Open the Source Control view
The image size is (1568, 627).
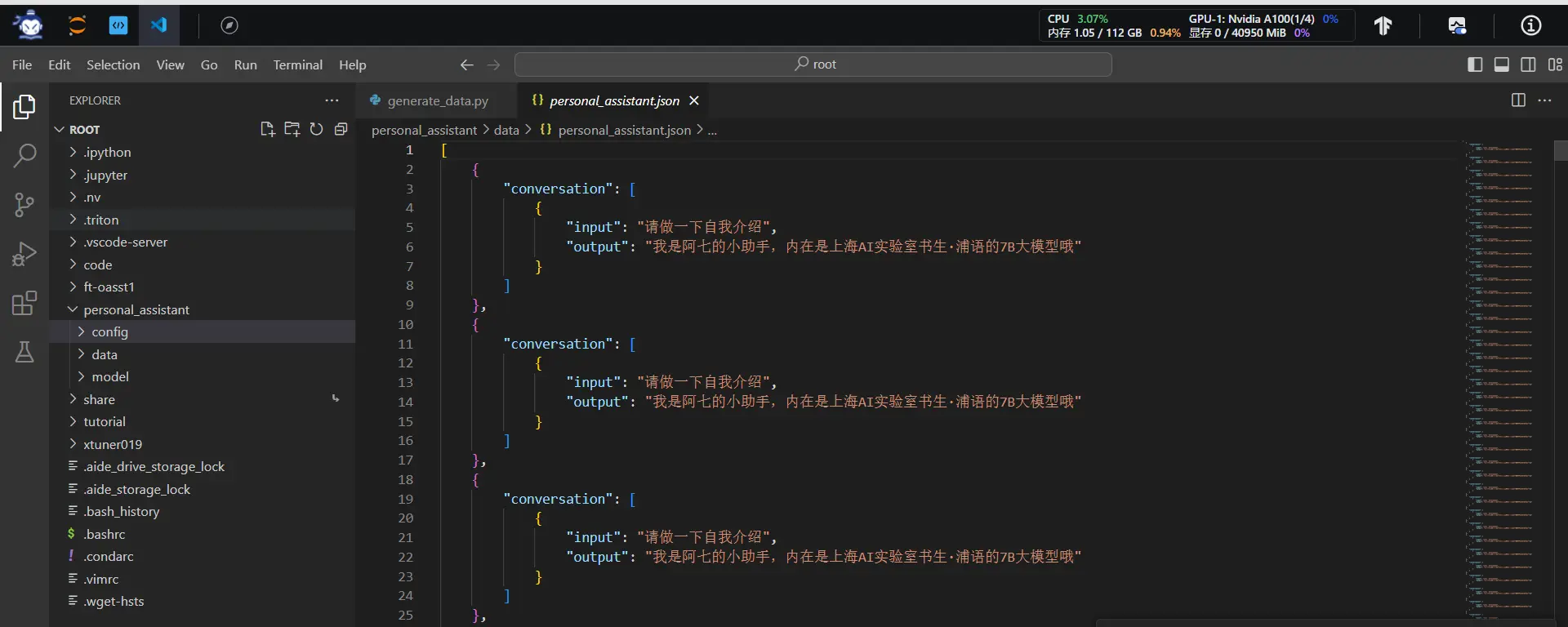point(24,205)
